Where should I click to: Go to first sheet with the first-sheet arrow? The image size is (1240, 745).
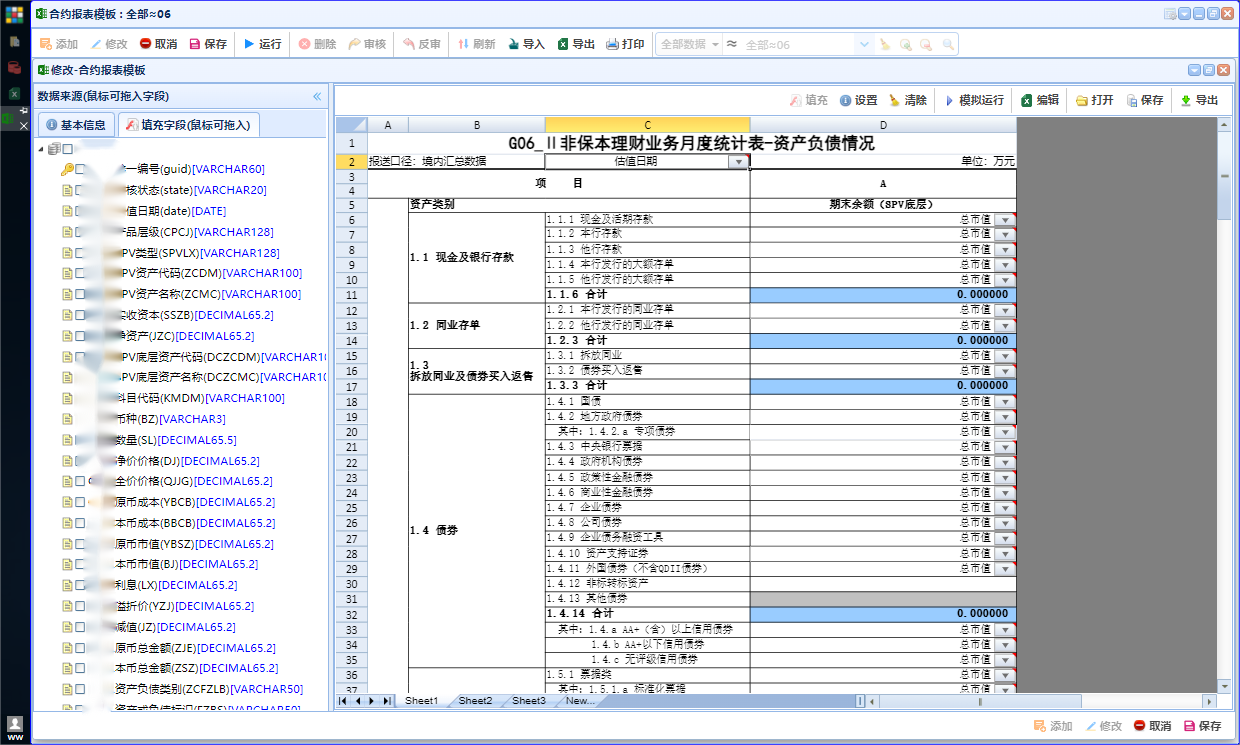point(344,701)
